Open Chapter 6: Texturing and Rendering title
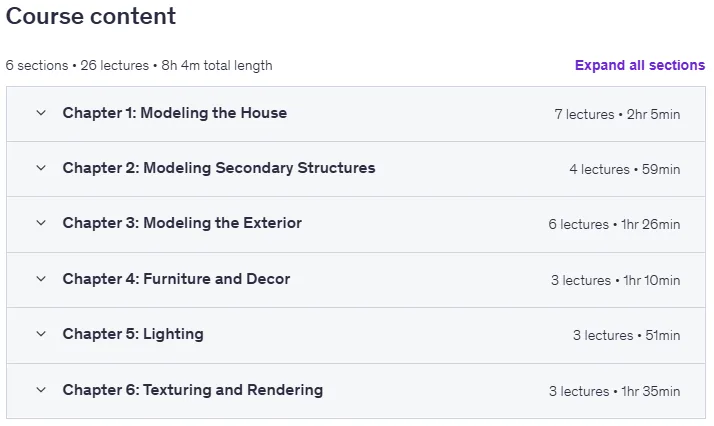This screenshot has width=714, height=426. point(193,390)
